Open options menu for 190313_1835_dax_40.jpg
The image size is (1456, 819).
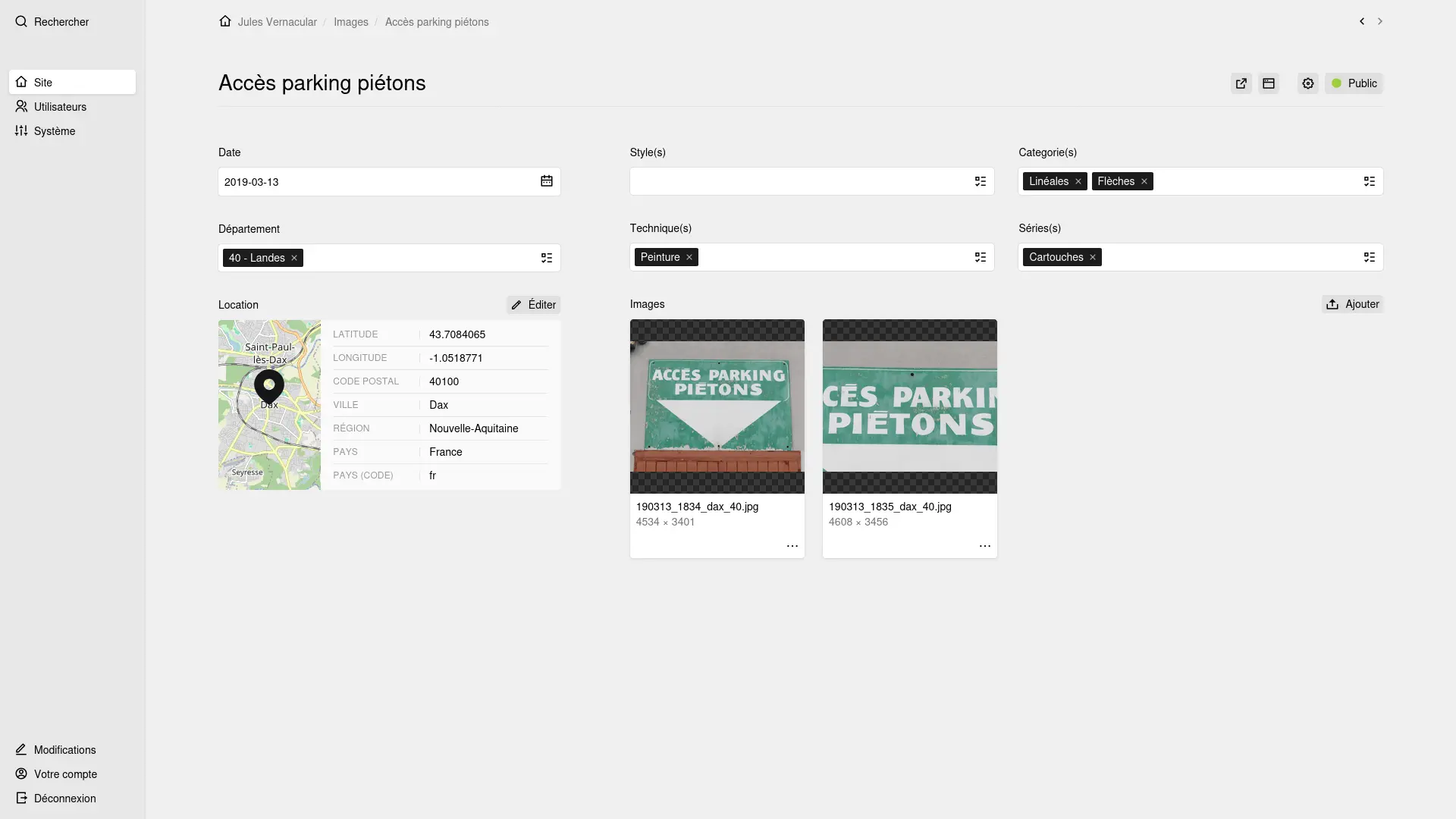tap(984, 545)
